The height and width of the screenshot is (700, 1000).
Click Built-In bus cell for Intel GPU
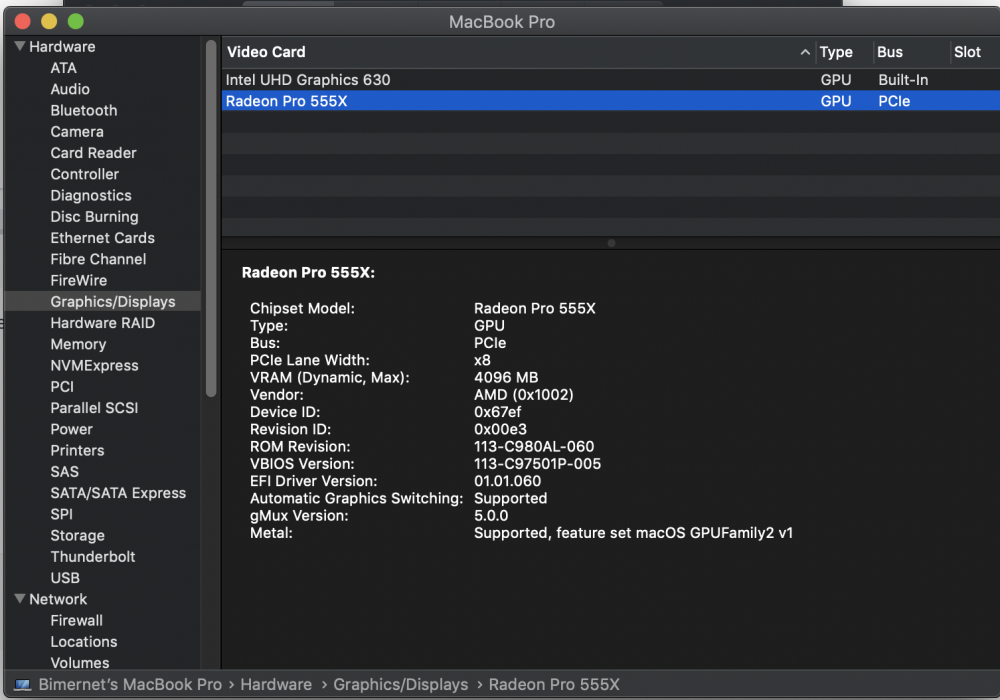click(903, 80)
